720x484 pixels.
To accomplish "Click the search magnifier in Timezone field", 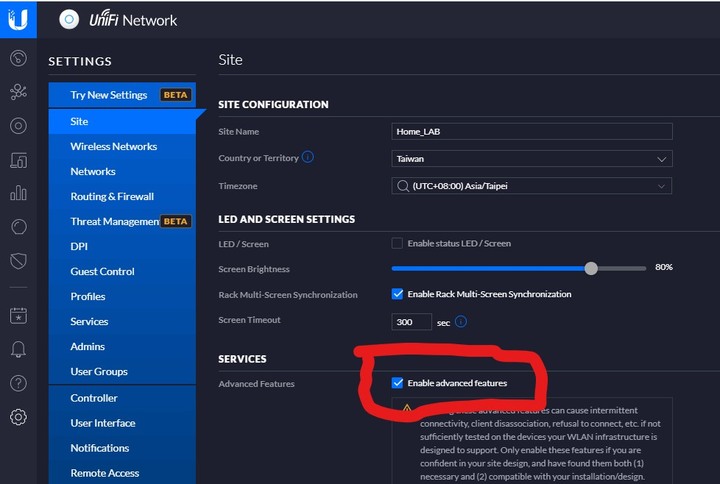I will [403, 186].
